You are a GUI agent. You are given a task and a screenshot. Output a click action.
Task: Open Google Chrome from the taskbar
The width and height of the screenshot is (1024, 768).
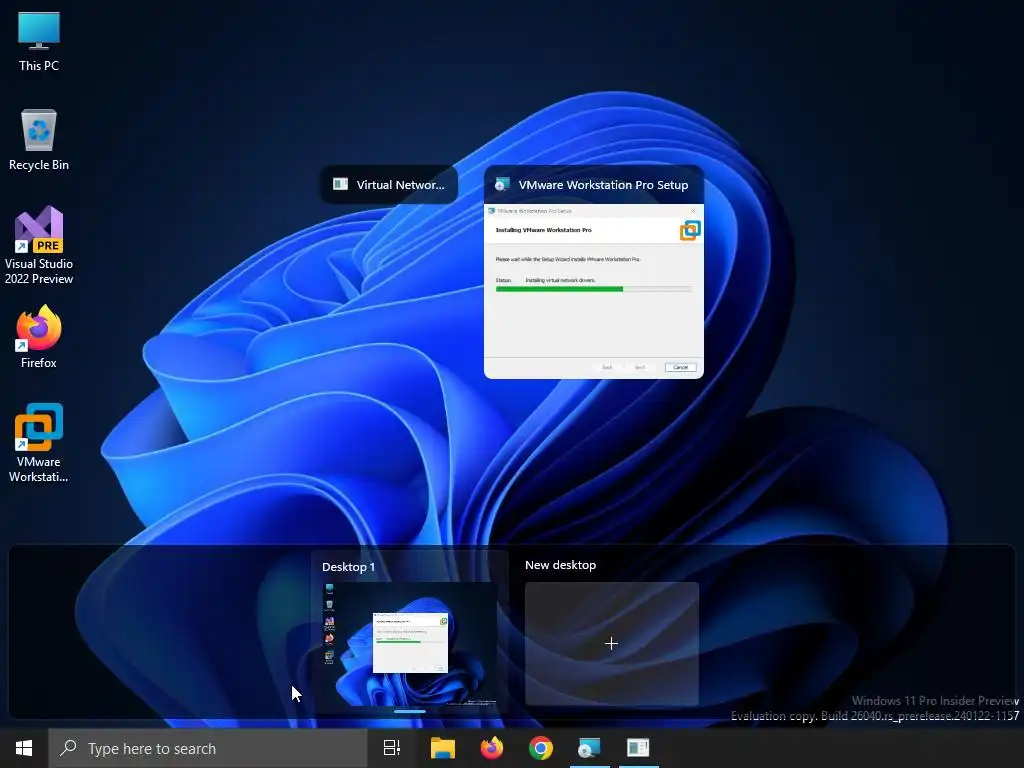click(541, 748)
